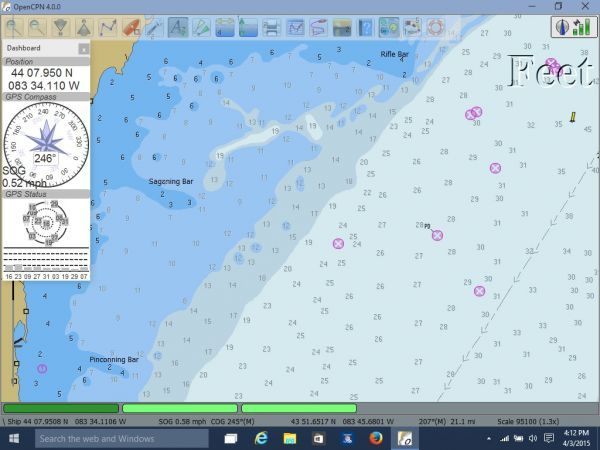Click the Zoom In magnifier tool
The width and height of the screenshot is (600, 450).
(x=14, y=27)
